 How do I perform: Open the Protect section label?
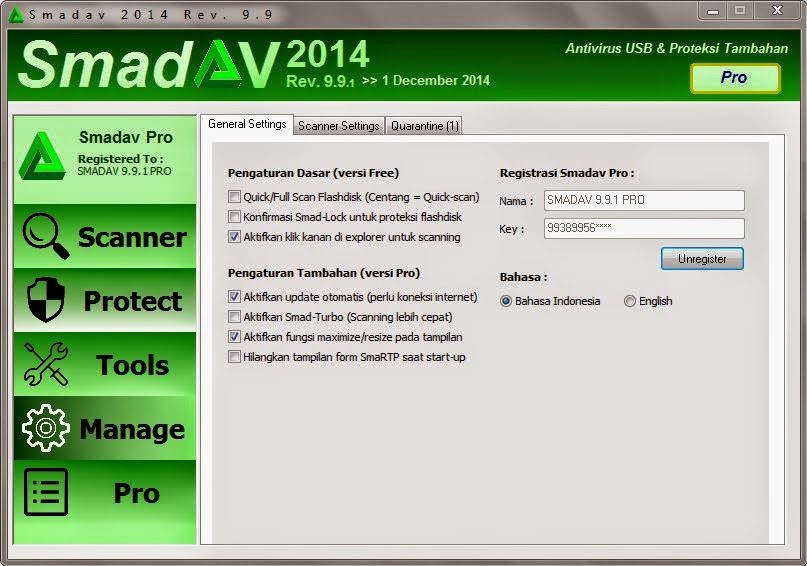[x=133, y=301]
